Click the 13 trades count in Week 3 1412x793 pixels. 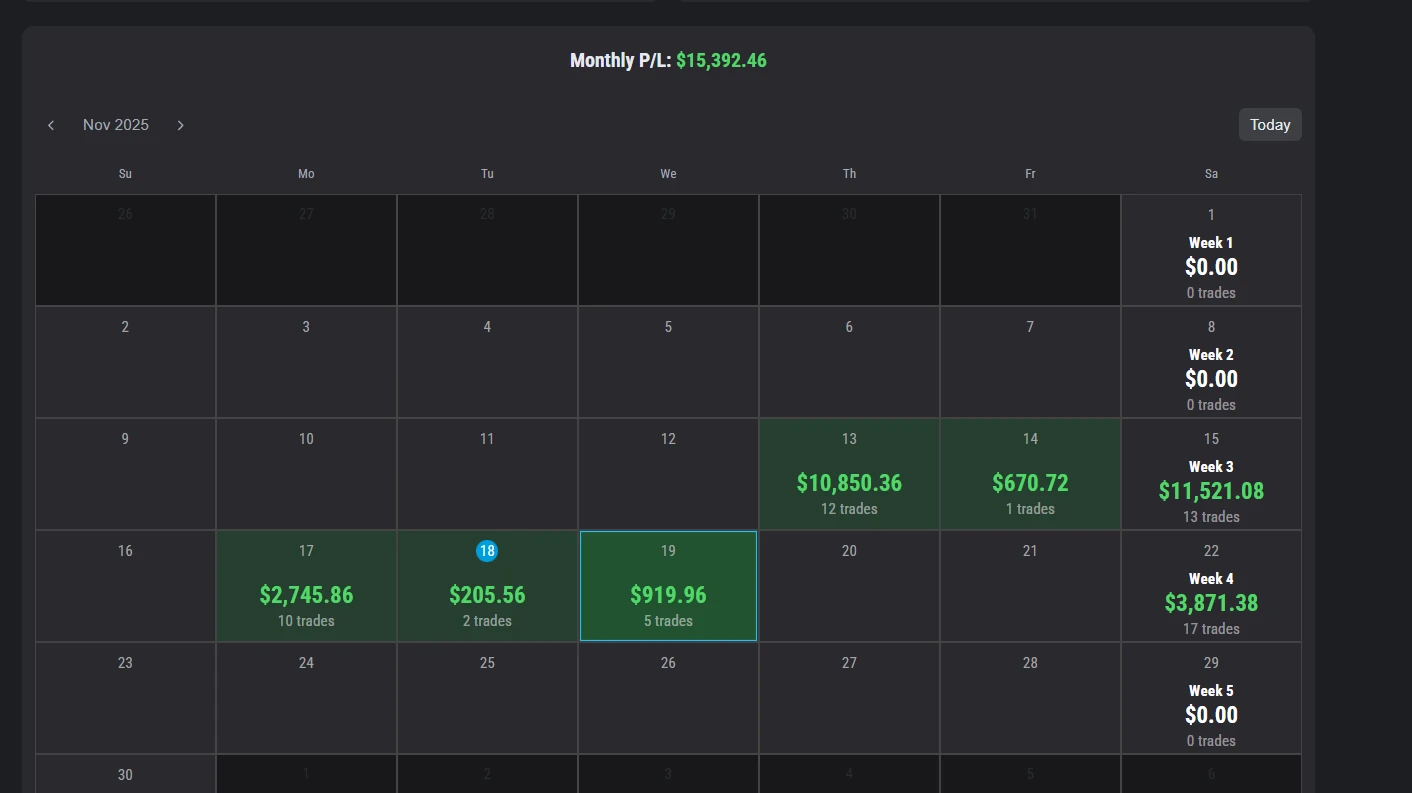coord(1211,517)
